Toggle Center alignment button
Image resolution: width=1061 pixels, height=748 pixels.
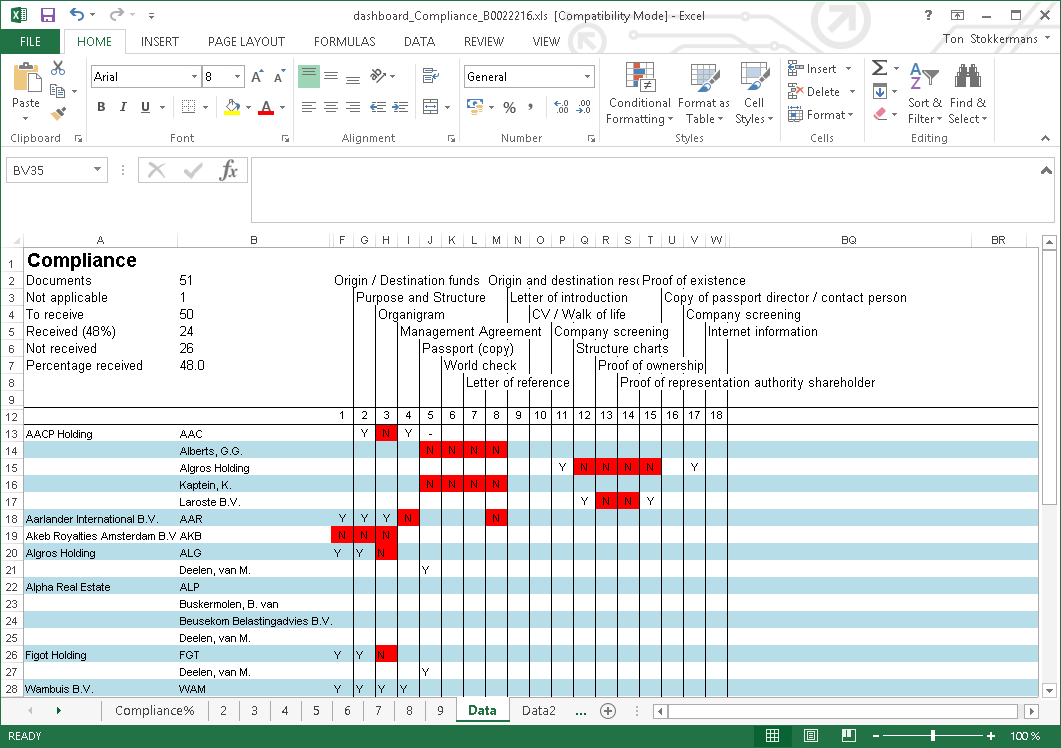[331, 107]
